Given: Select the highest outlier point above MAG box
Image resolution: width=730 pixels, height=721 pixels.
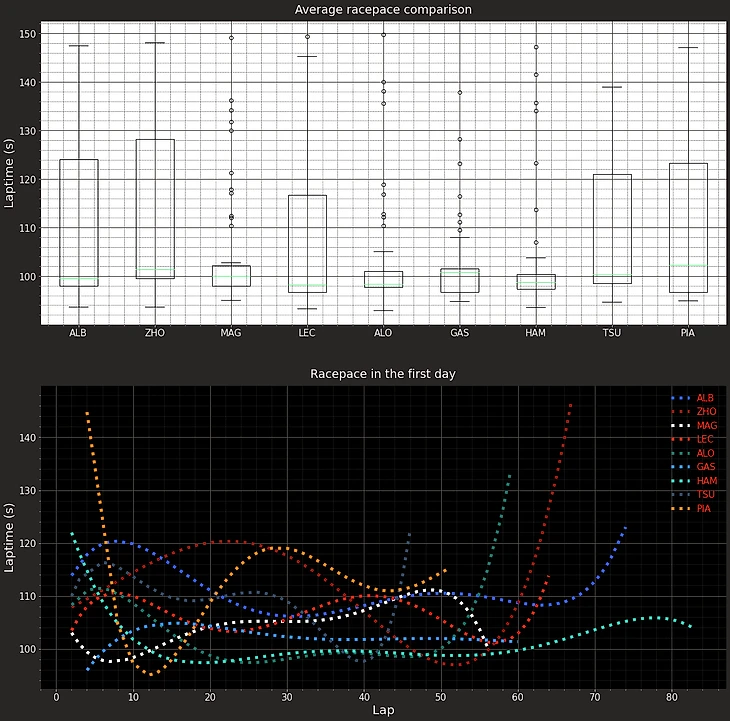Looking at the screenshot, I should 231,38.
